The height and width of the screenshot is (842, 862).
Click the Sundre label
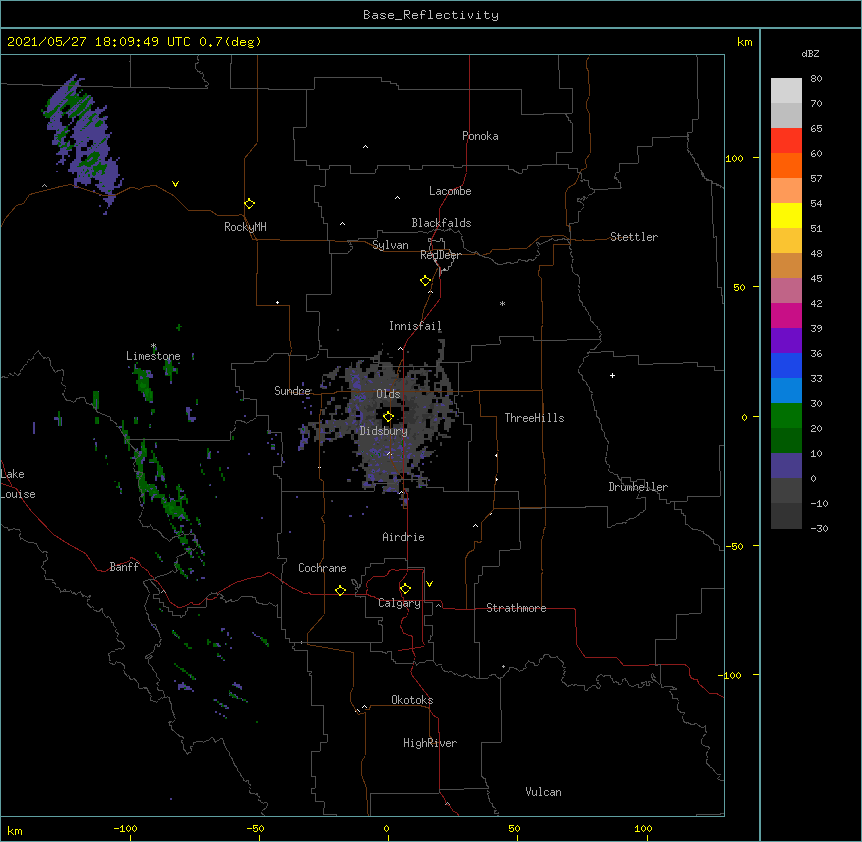pyautogui.click(x=292, y=391)
